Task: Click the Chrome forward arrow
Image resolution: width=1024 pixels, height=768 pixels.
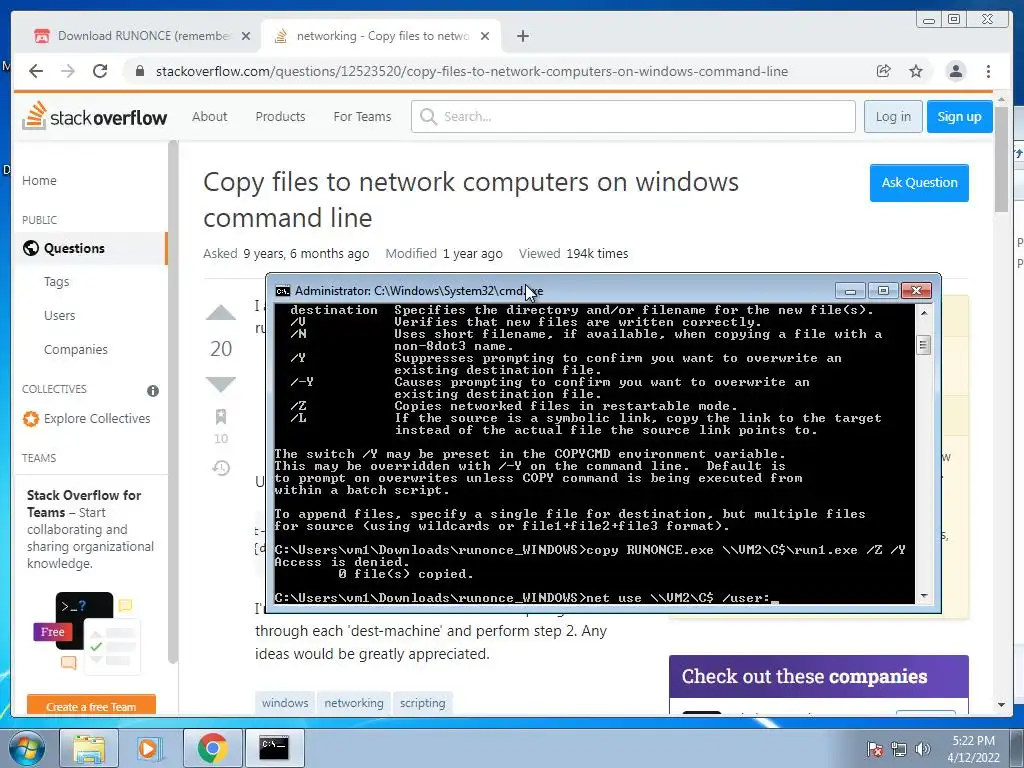Action: click(x=68, y=71)
